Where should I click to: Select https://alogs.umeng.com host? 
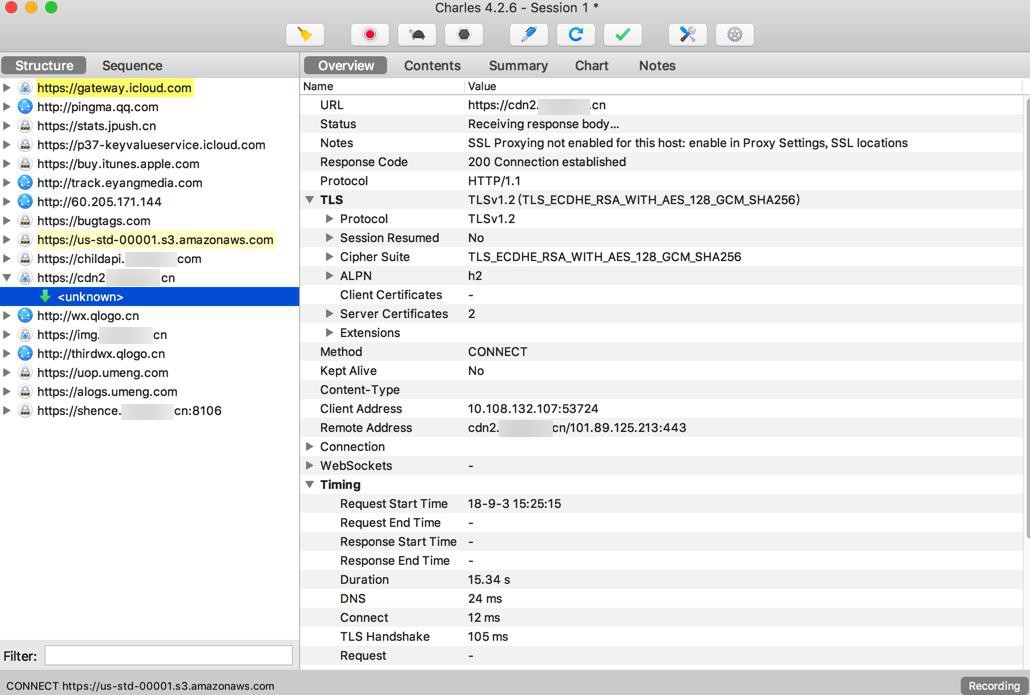click(107, 392)
